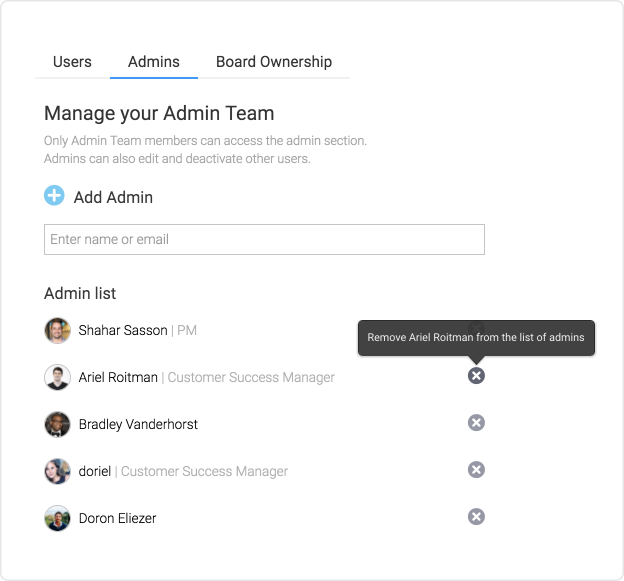The image size is (624, 581).
Task: Open Shahar Sasson's avatar picture
Action: (x=57, y=330)
